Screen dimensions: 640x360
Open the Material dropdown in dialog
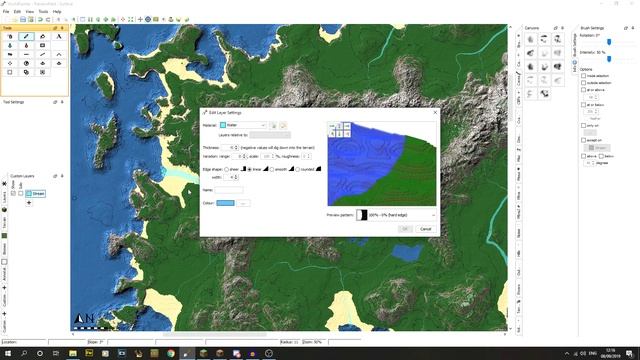click(x=243, y=125)
